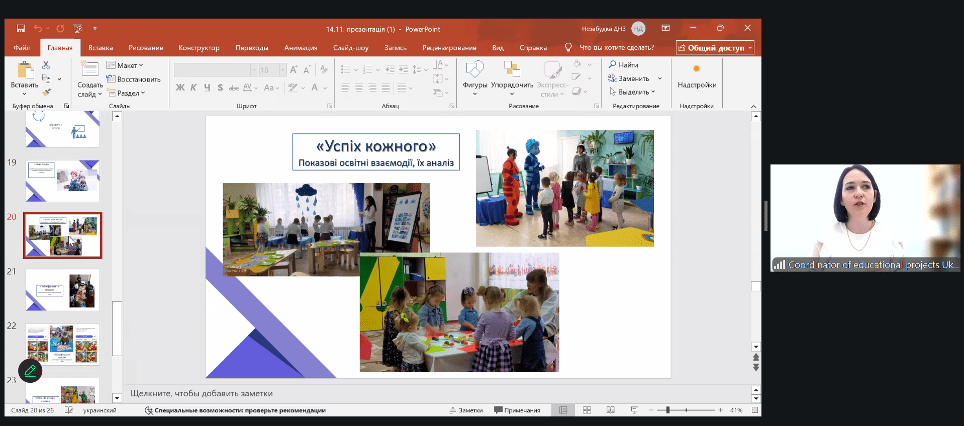Select slide 22 thumbnail in slide panel
Image resolution: width=964 pixels, height=426 pixels.
pyautogui.click(x=62, y=344)
